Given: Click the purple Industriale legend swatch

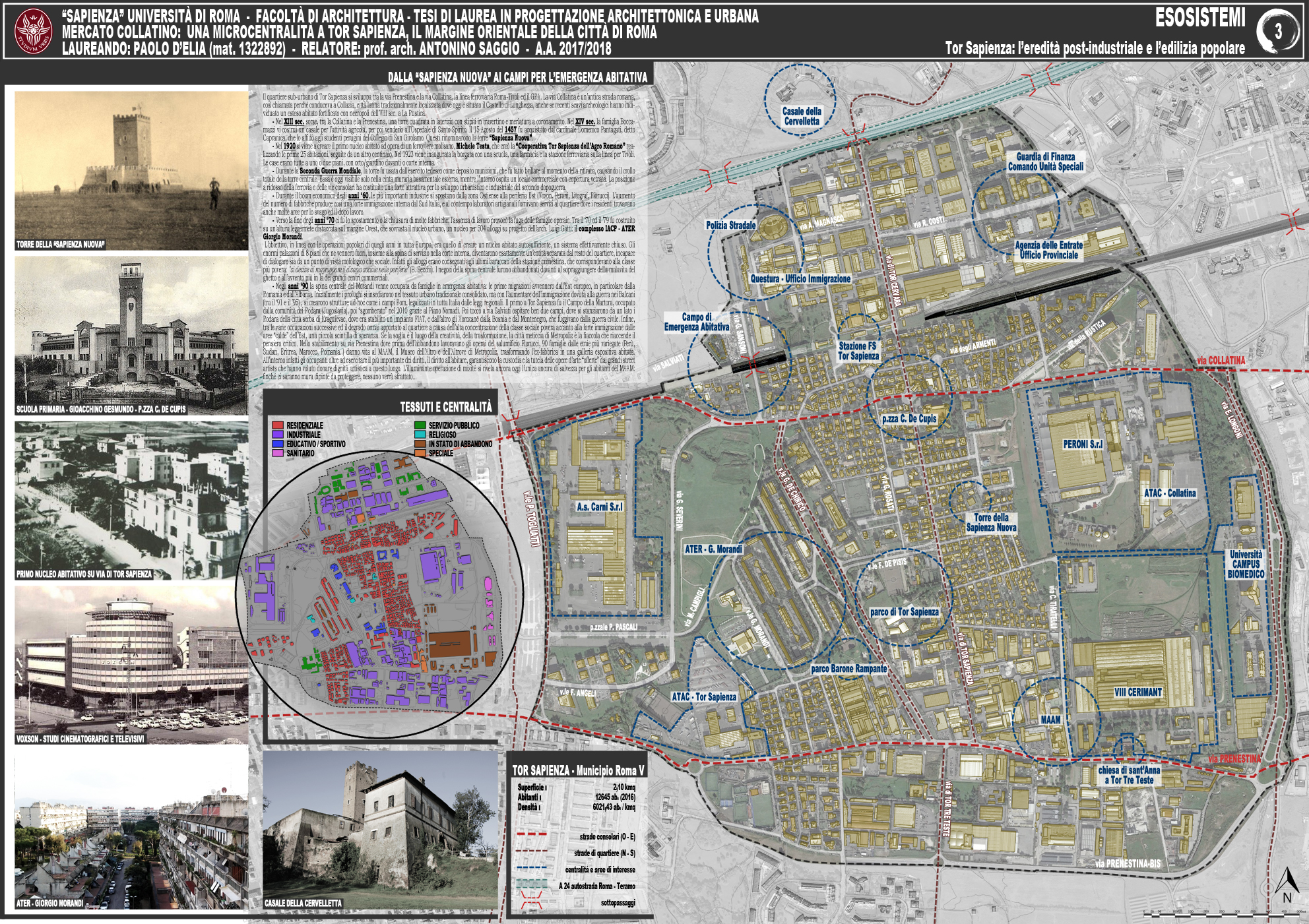Looking at the screenshot, I should tap(278, 435).
